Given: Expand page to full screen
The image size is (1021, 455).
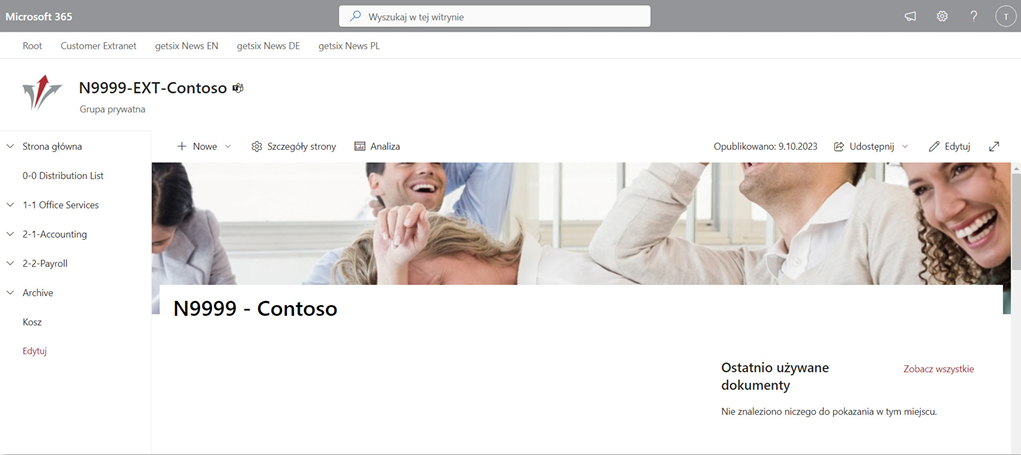Looking at the screenshot, I should click(994, 146).
